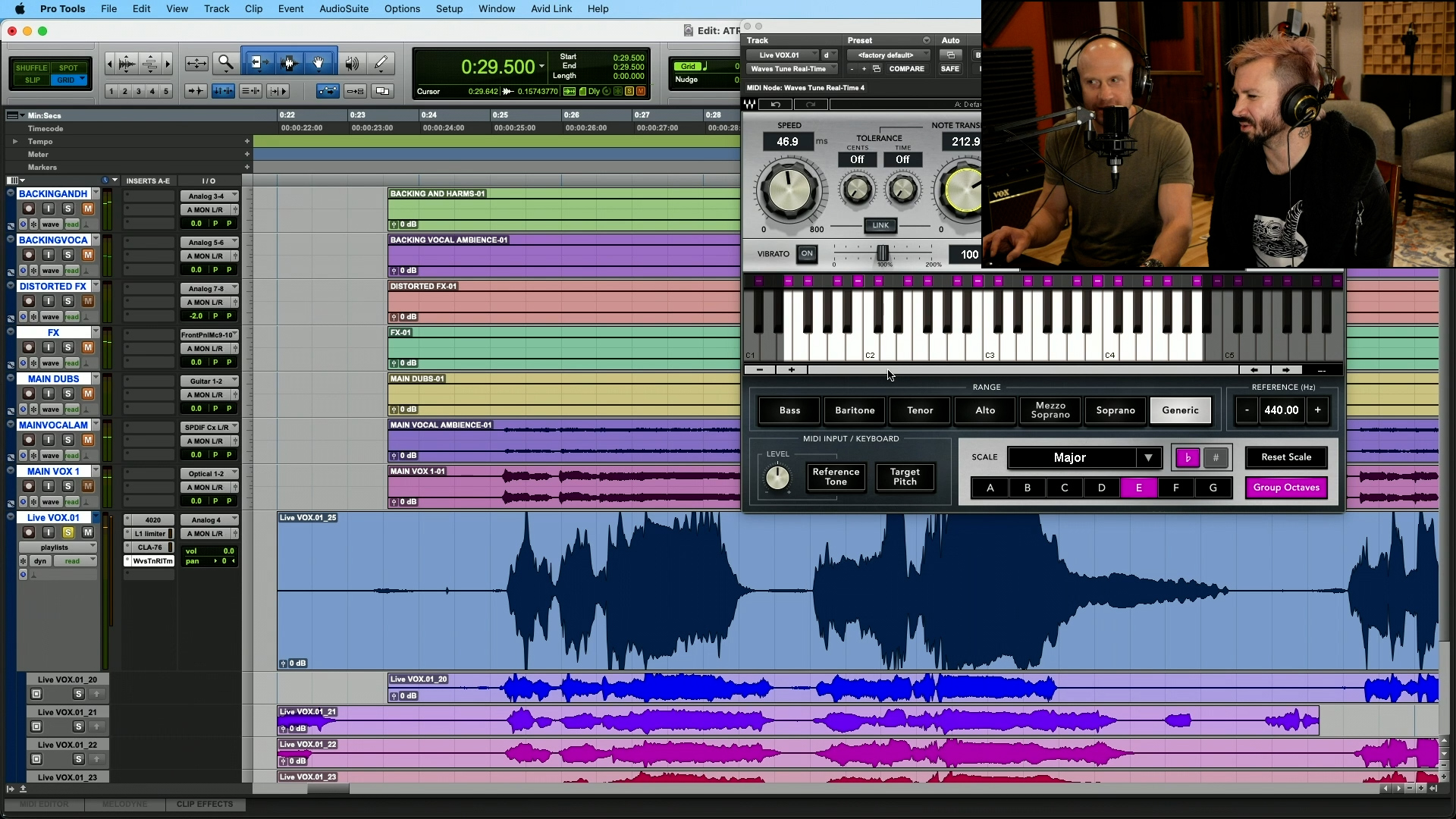Open the Analog 3-4 input selector

tap(209, 196)
